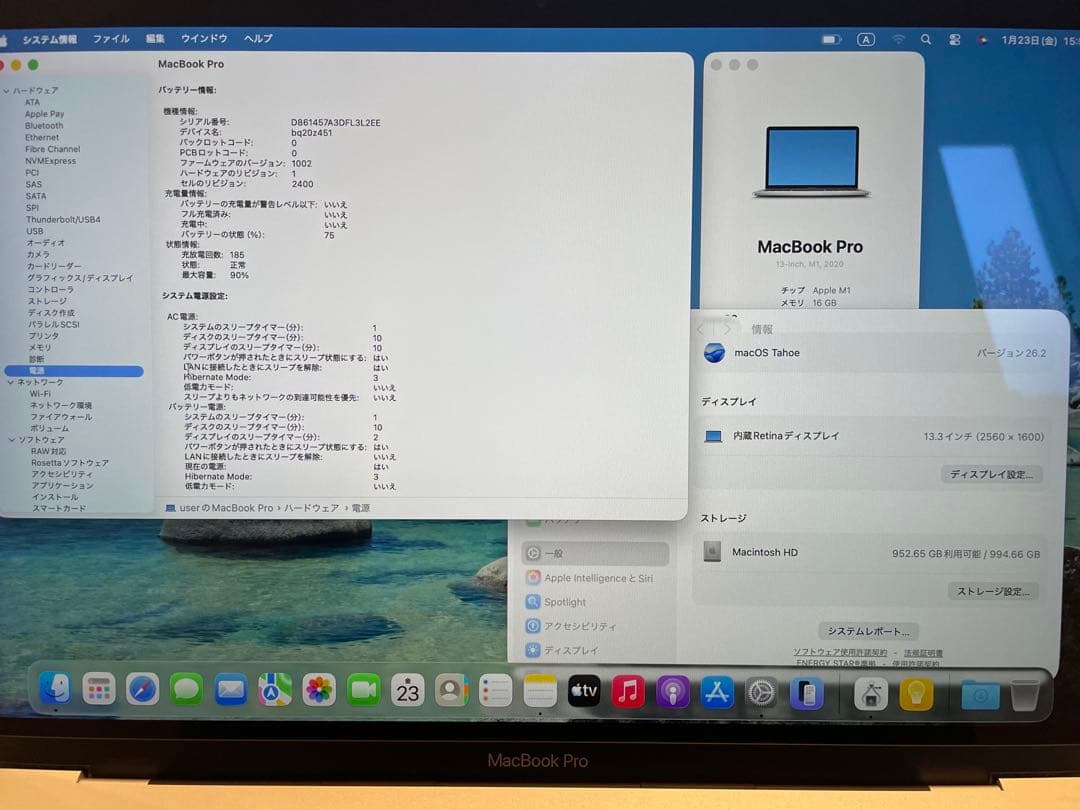Select the Macintosh HD storage entry

(766, 551)
